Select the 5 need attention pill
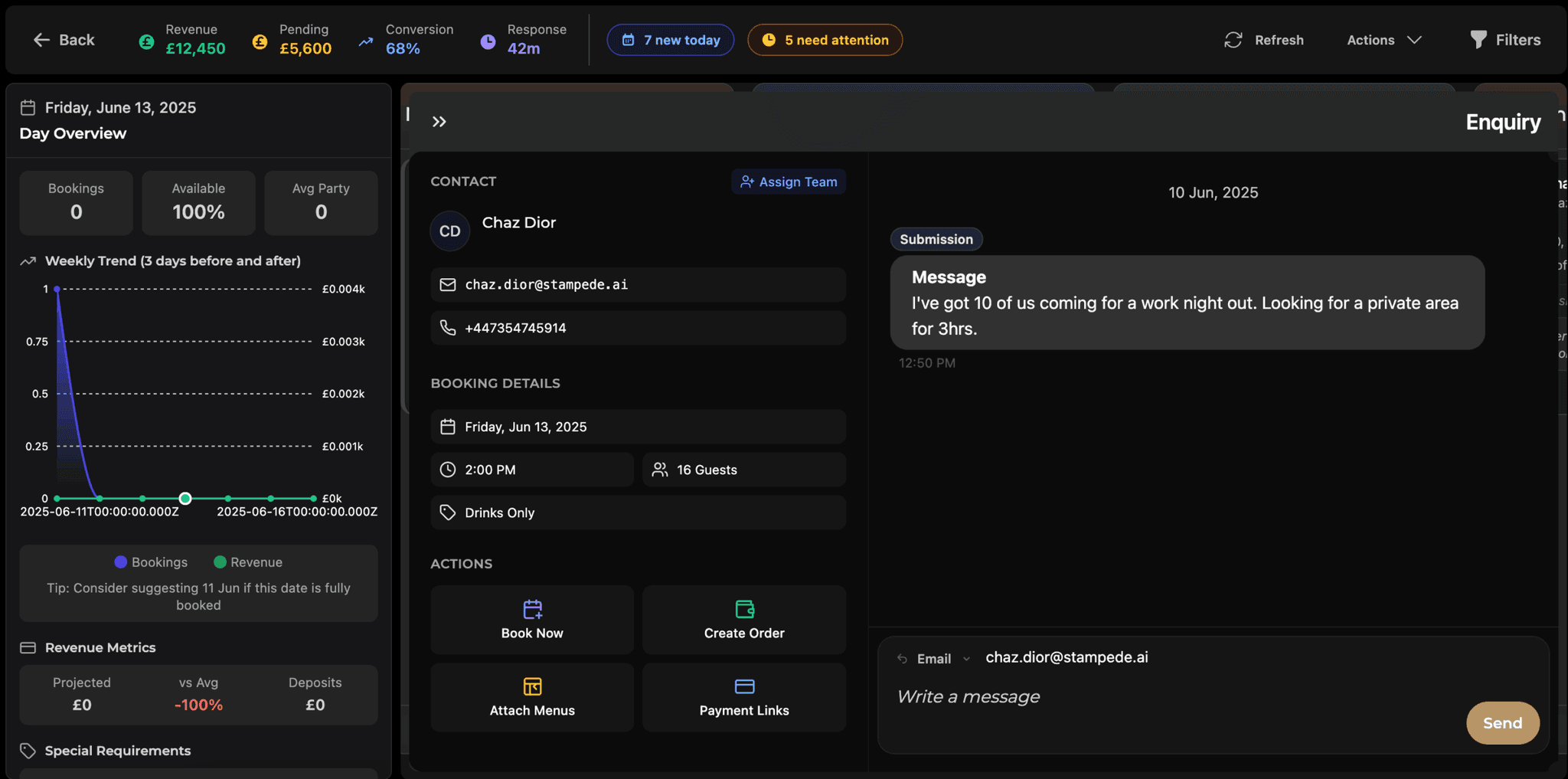This screenshot has height=779, width=1568. click(x=825, y=40)
